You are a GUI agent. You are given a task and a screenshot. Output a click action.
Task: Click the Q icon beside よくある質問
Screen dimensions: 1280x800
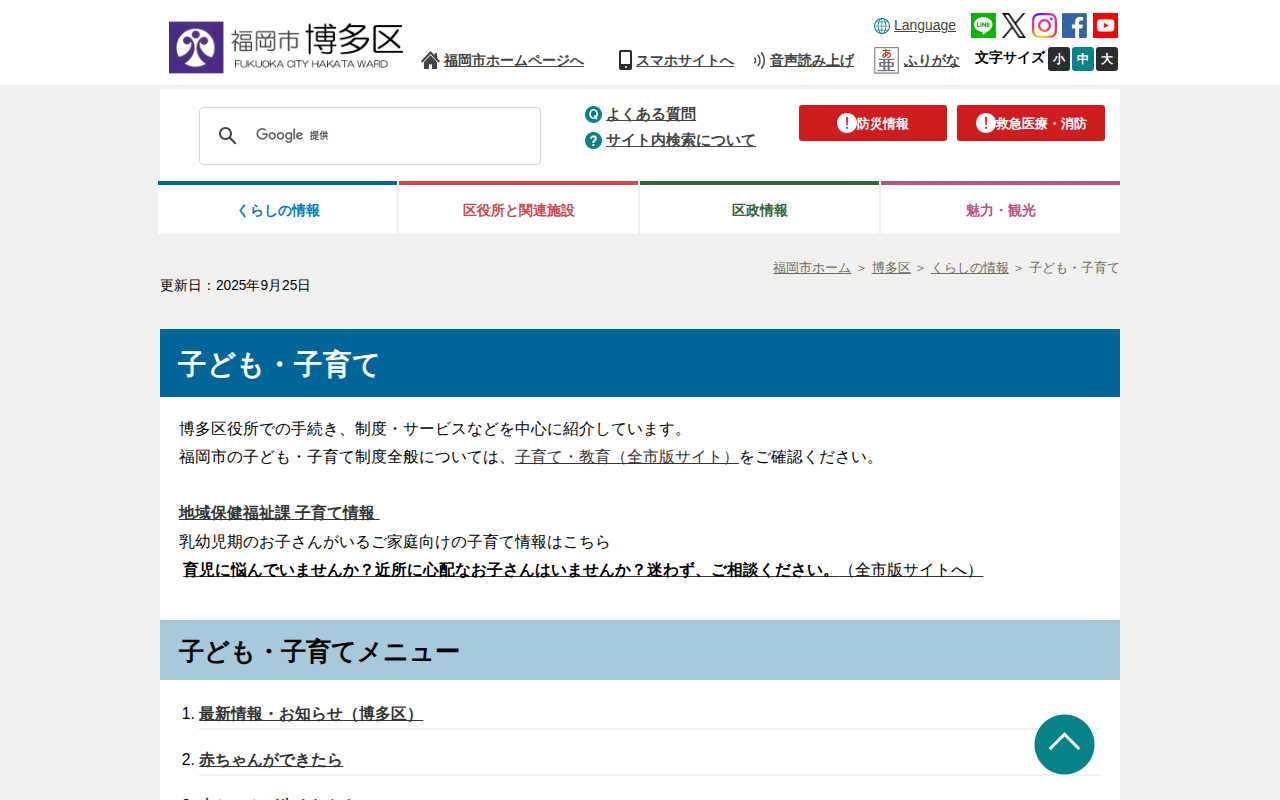click(593, 114)
